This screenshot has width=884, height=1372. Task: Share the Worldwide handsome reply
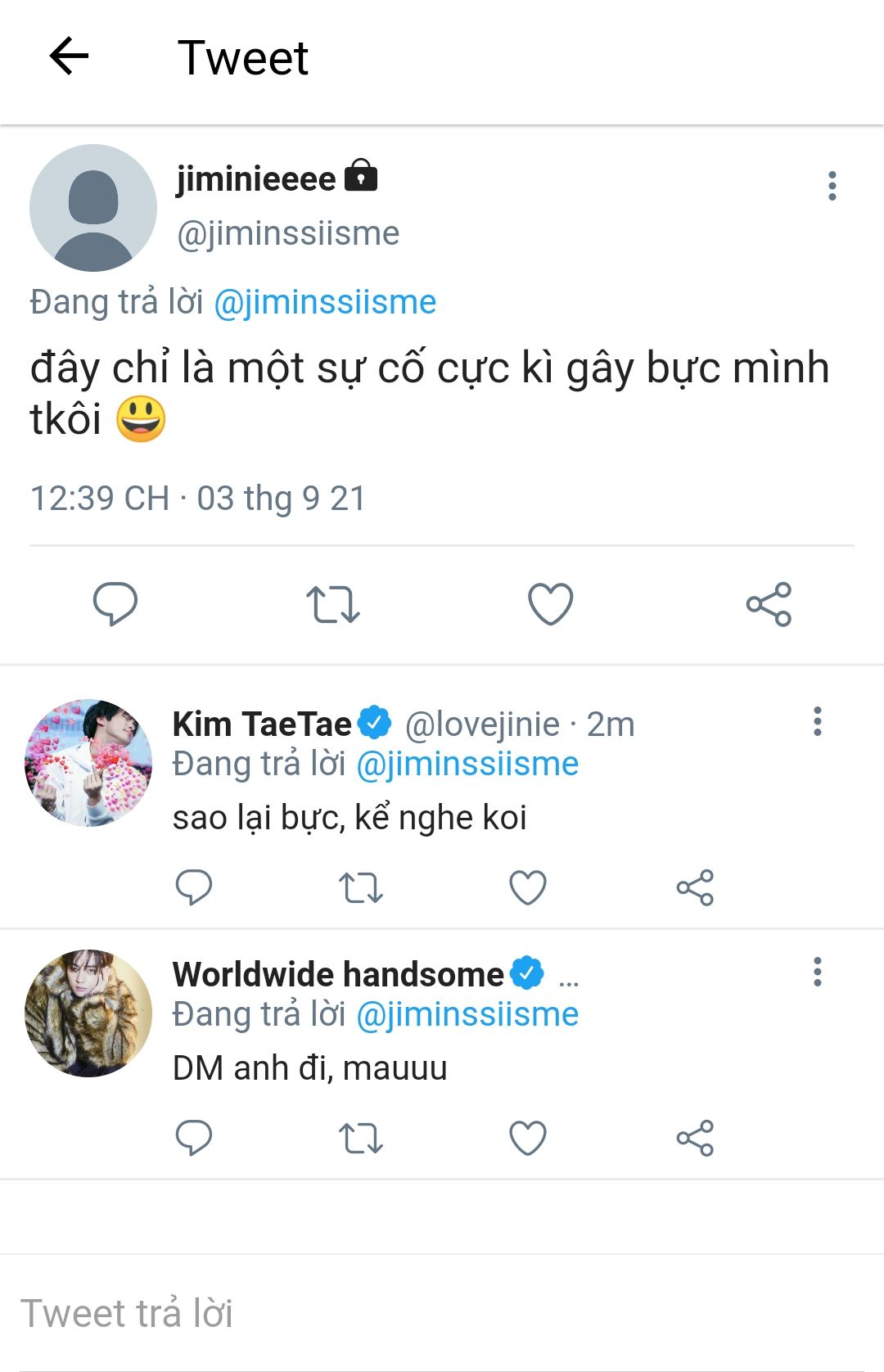[x=695, y=1138]
